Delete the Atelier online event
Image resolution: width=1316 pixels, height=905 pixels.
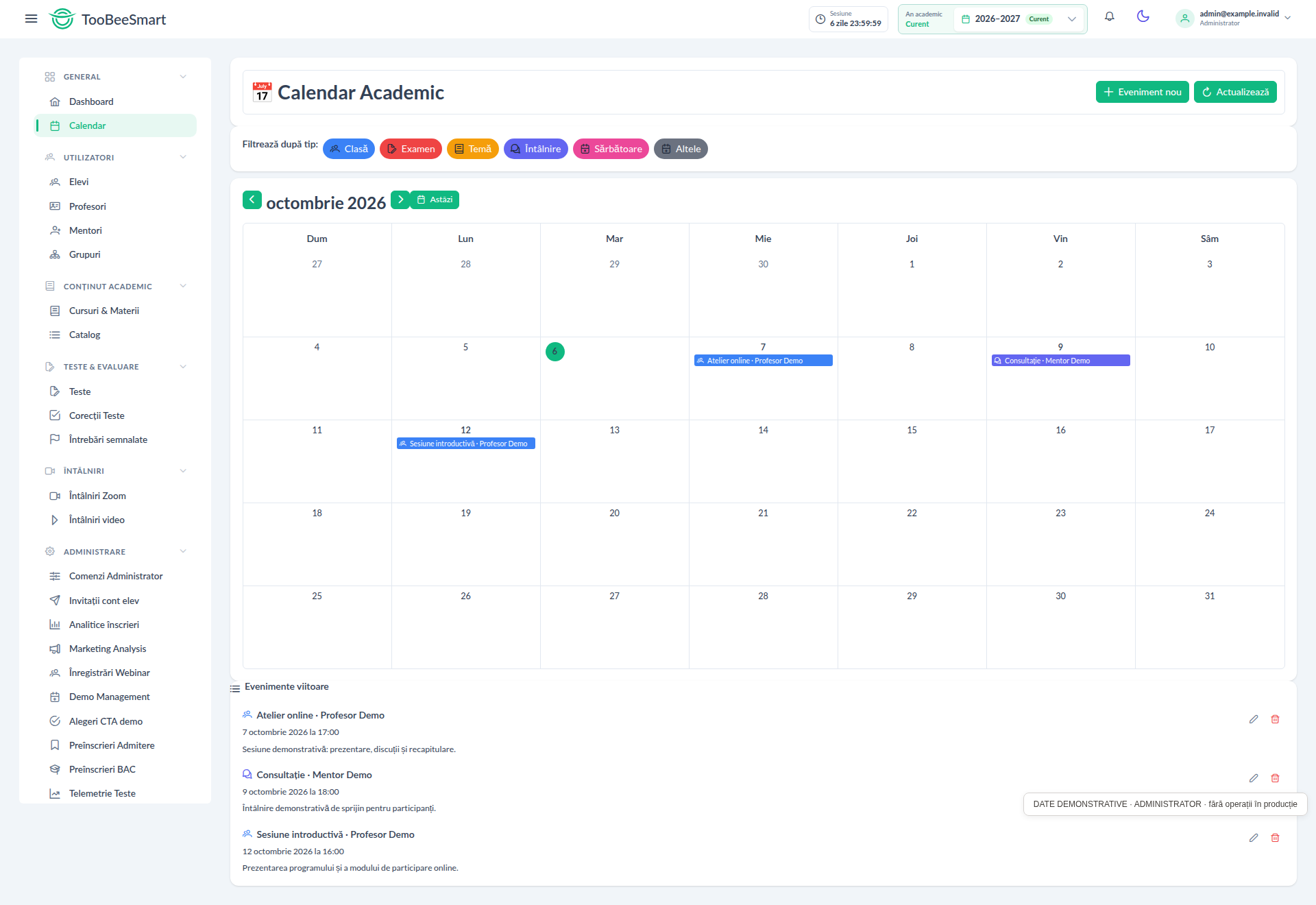point(1275,719)
